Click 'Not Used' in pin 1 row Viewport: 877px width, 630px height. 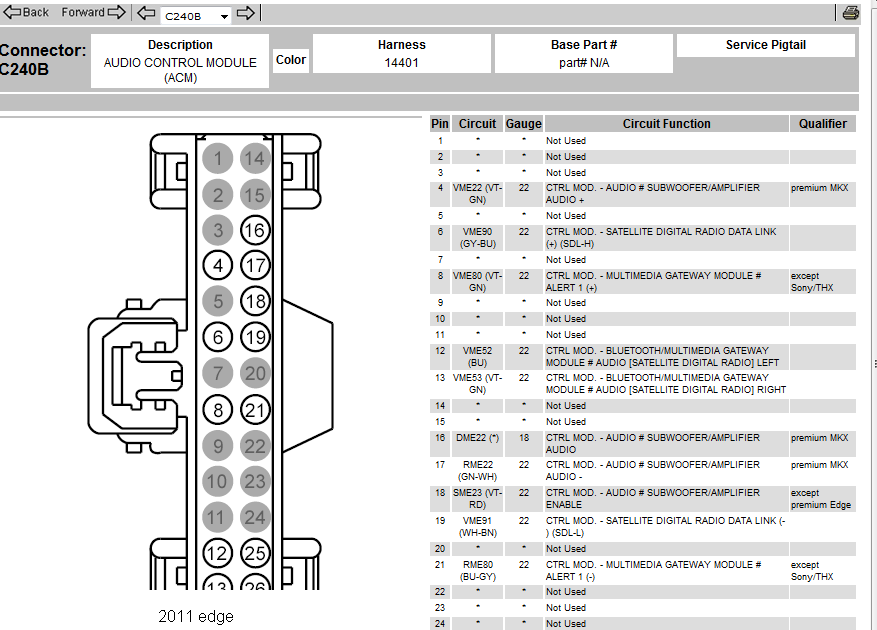click(x=565, y=141)
